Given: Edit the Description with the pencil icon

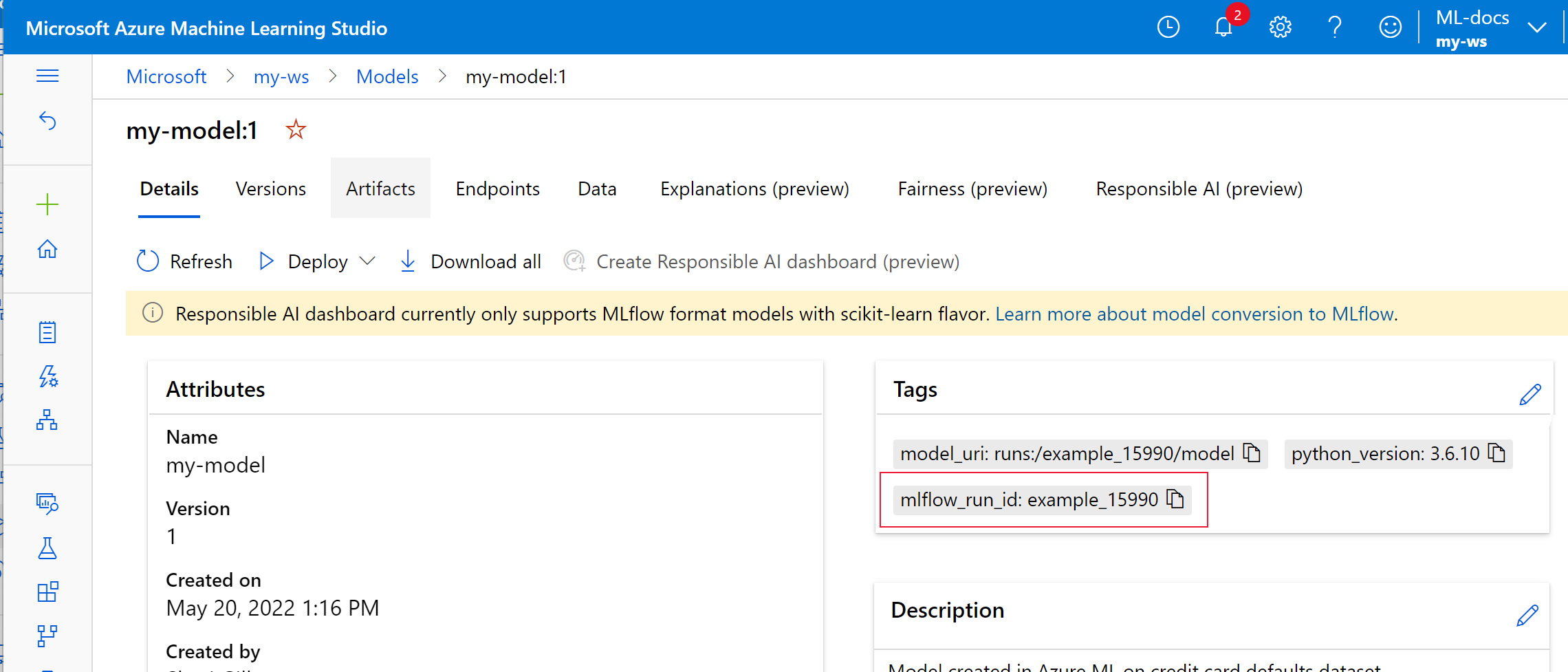Looking at the screenshot, I should point(1527,616).
